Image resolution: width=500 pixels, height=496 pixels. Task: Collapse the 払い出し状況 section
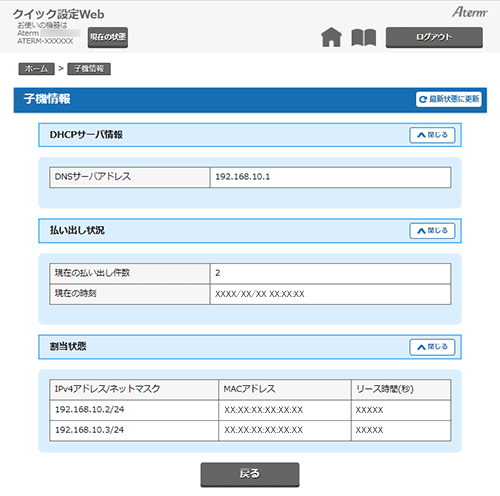pos(432,231)
